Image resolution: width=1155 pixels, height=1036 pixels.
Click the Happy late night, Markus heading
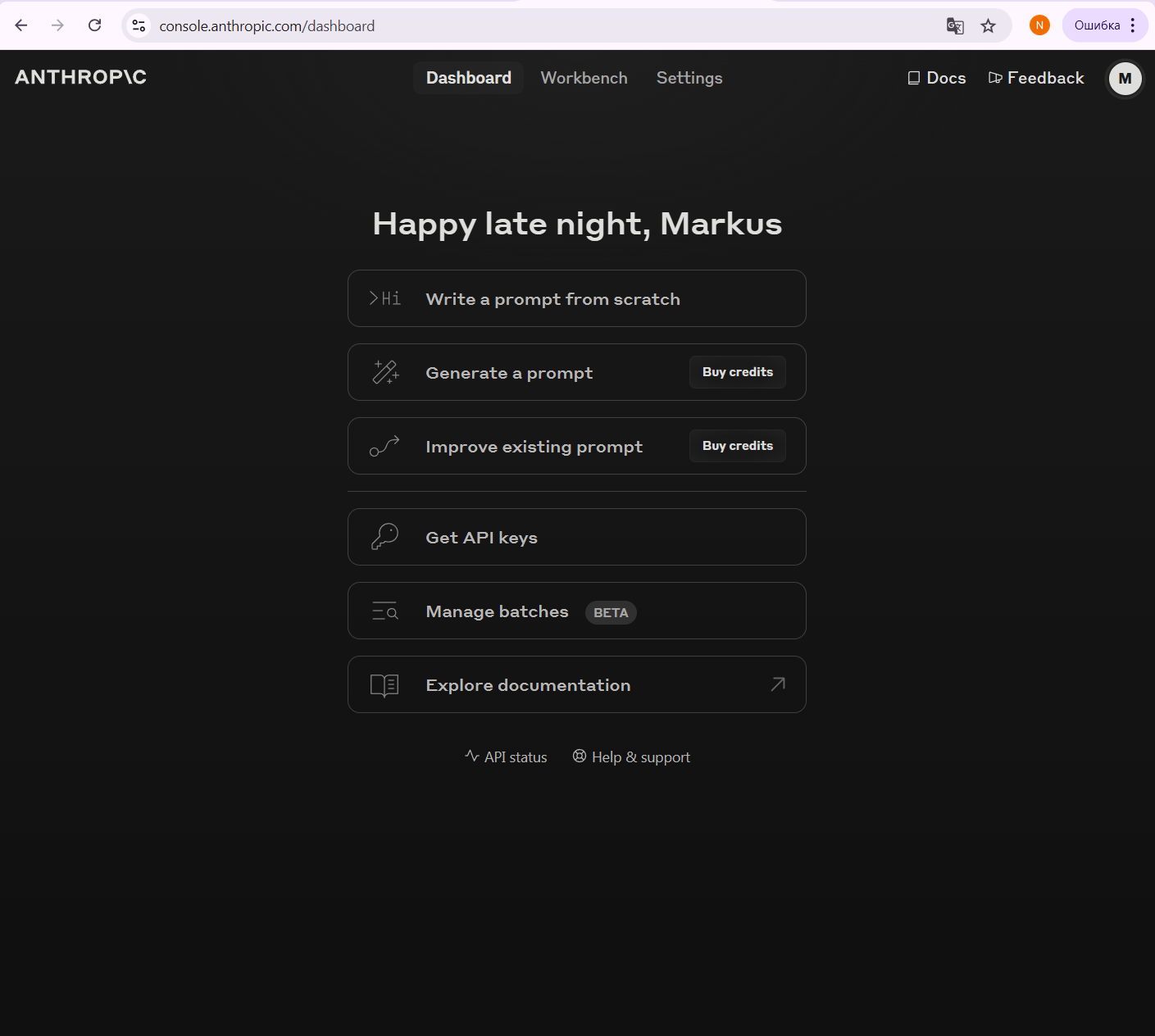pos(577,224)
